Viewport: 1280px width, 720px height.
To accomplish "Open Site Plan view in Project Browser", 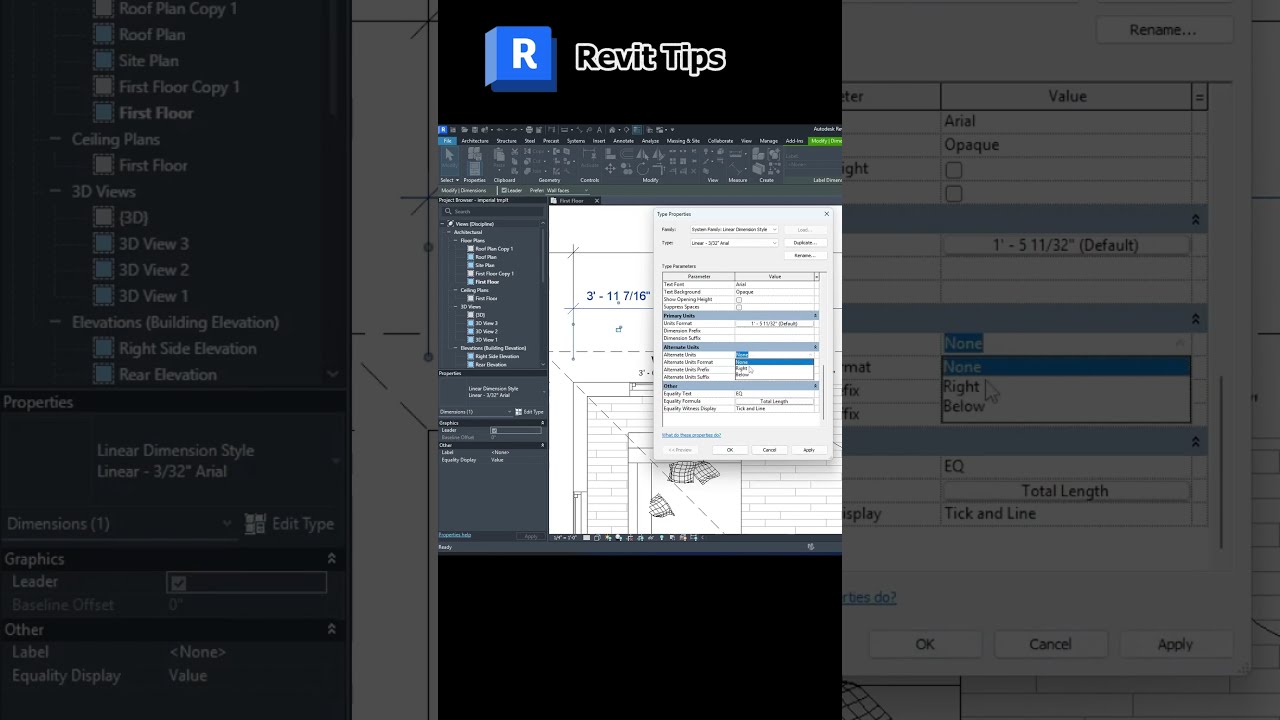I will click(x=486, y=265).
